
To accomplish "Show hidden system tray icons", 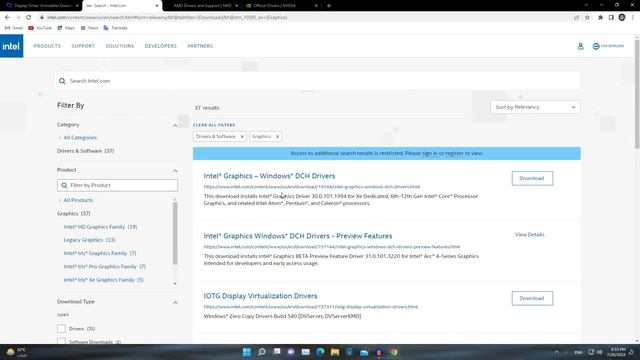I will tap(556, 352).
